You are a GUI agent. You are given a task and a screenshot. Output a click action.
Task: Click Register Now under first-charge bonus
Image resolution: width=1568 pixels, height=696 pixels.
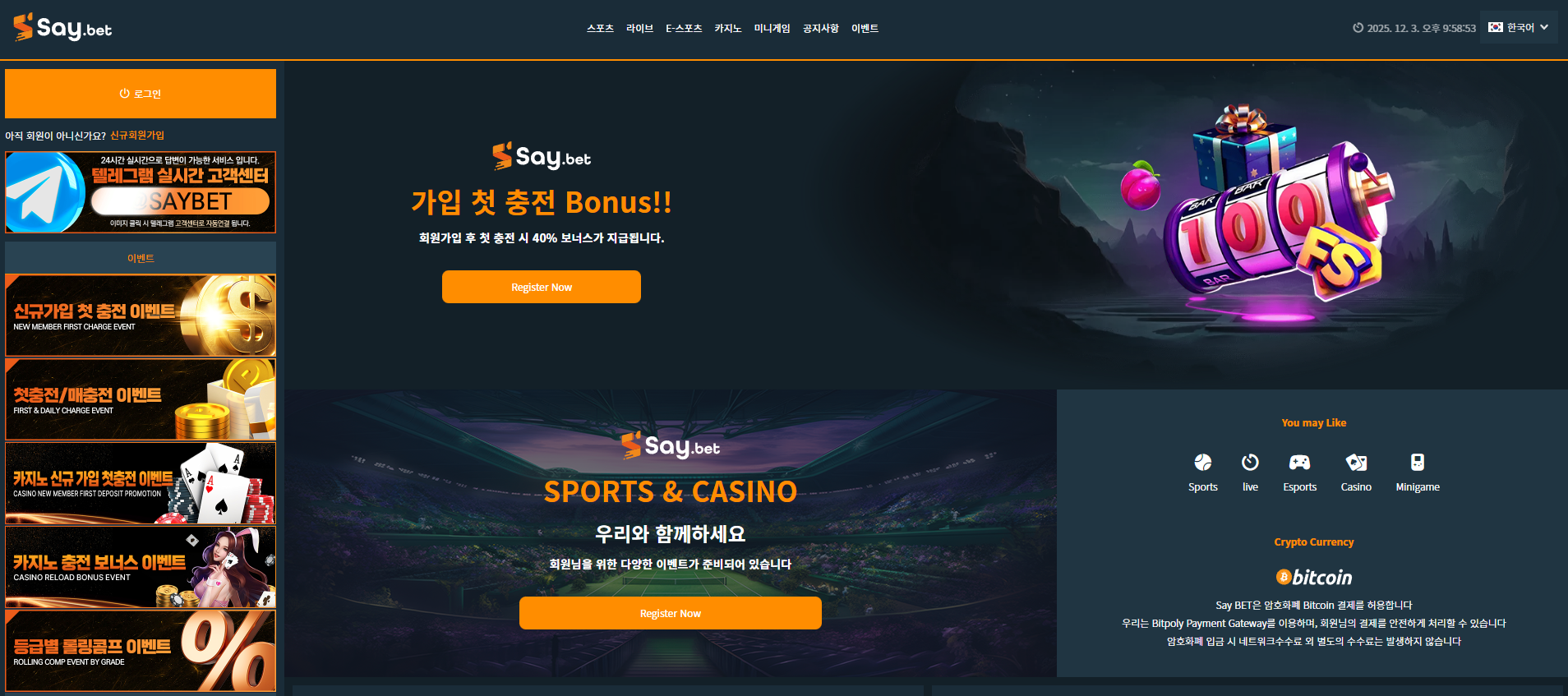tap(542, 287)
